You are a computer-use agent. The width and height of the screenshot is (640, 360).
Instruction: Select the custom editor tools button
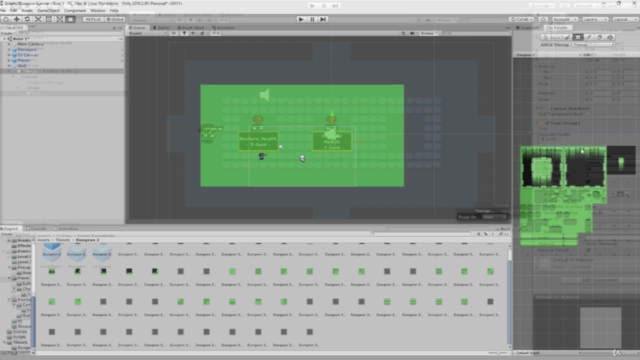click(70, 19)
